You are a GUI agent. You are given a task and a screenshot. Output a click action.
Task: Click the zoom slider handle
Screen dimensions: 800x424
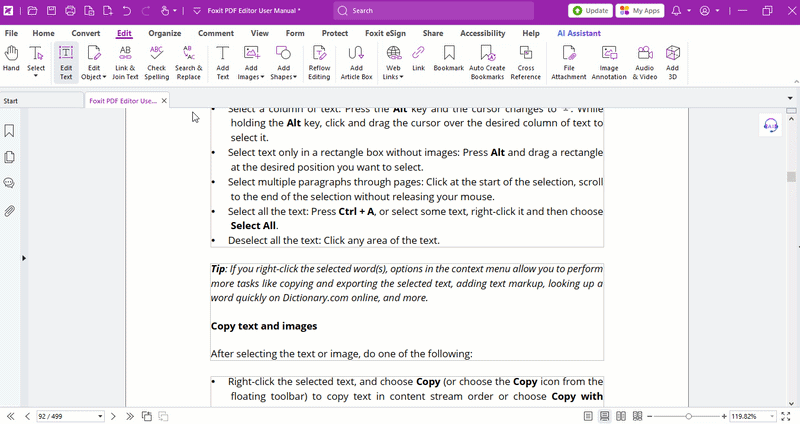[x=688, y=416]
